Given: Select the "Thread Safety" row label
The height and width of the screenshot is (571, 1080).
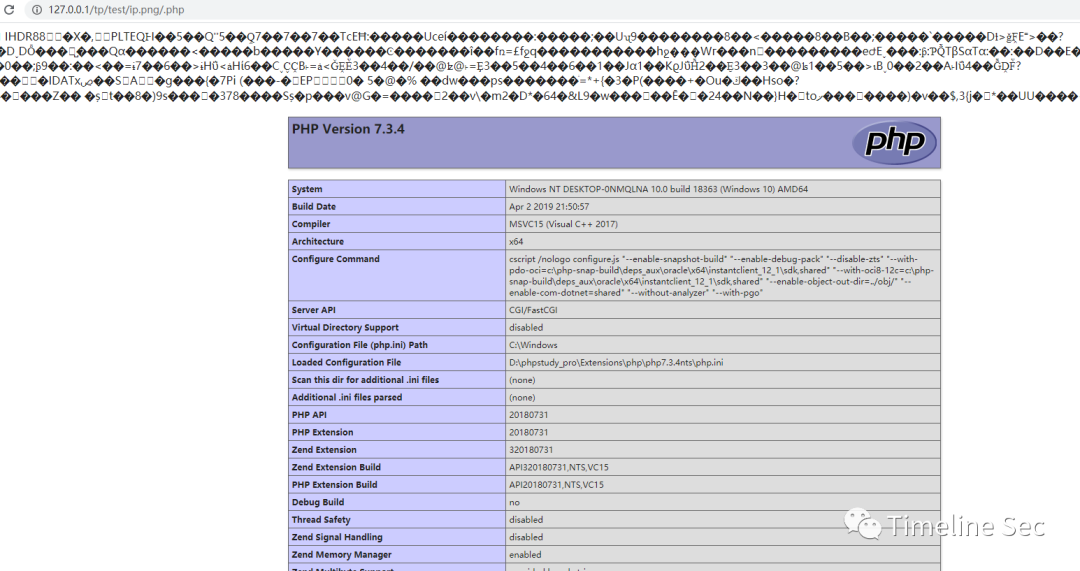Looking at the screenshot, I should click(x=321, y=519).
